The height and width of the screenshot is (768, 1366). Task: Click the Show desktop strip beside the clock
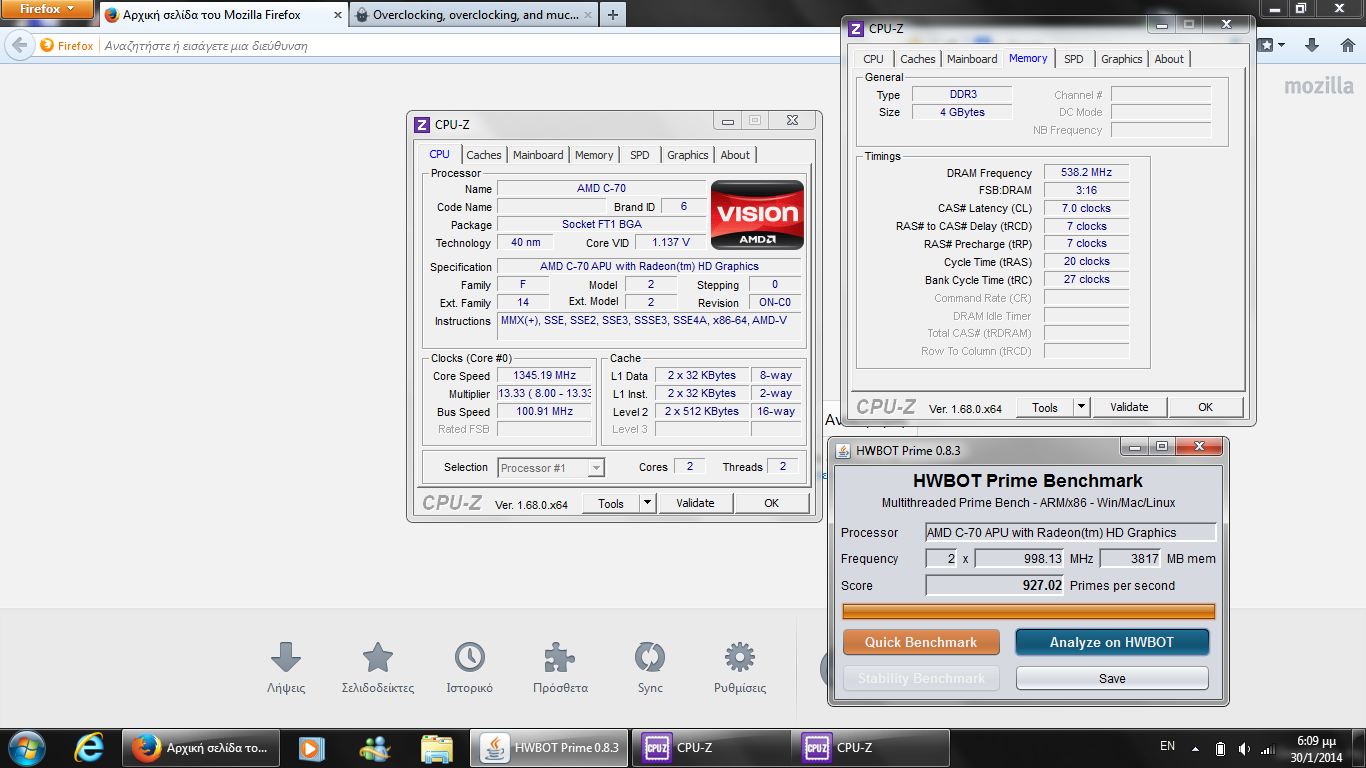point(1358,748)
